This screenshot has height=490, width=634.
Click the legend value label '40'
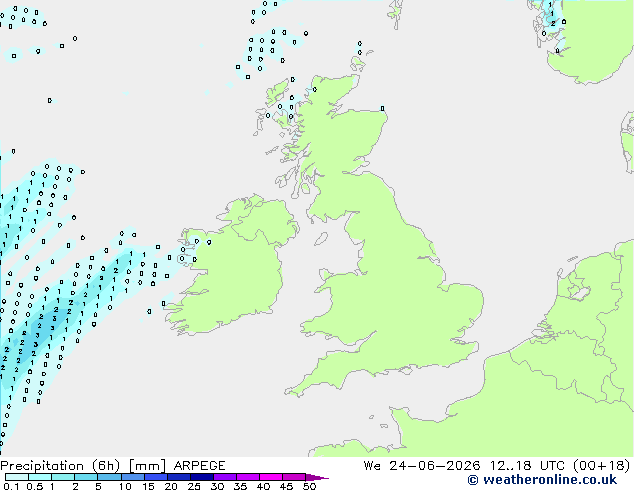263,486
